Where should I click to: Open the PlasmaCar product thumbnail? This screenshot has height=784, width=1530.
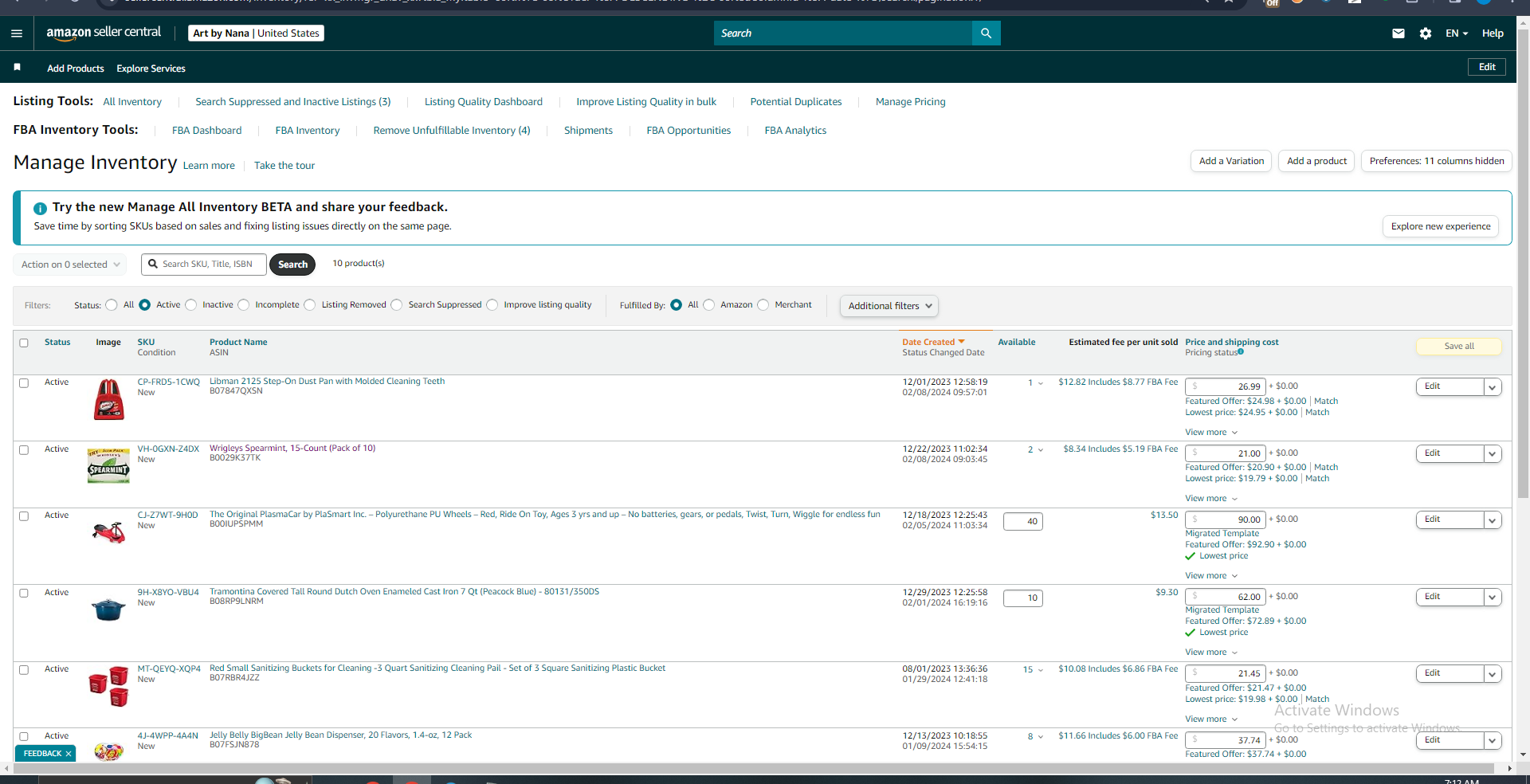pos(108,531)
